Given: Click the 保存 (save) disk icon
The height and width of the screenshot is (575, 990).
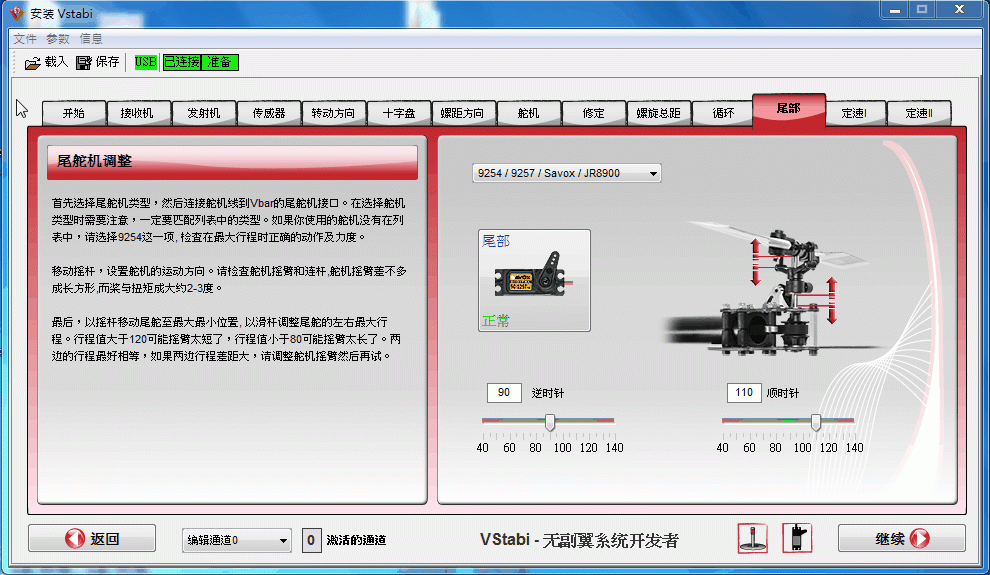Looking at the screenshot, I should (x=84, y=62).
